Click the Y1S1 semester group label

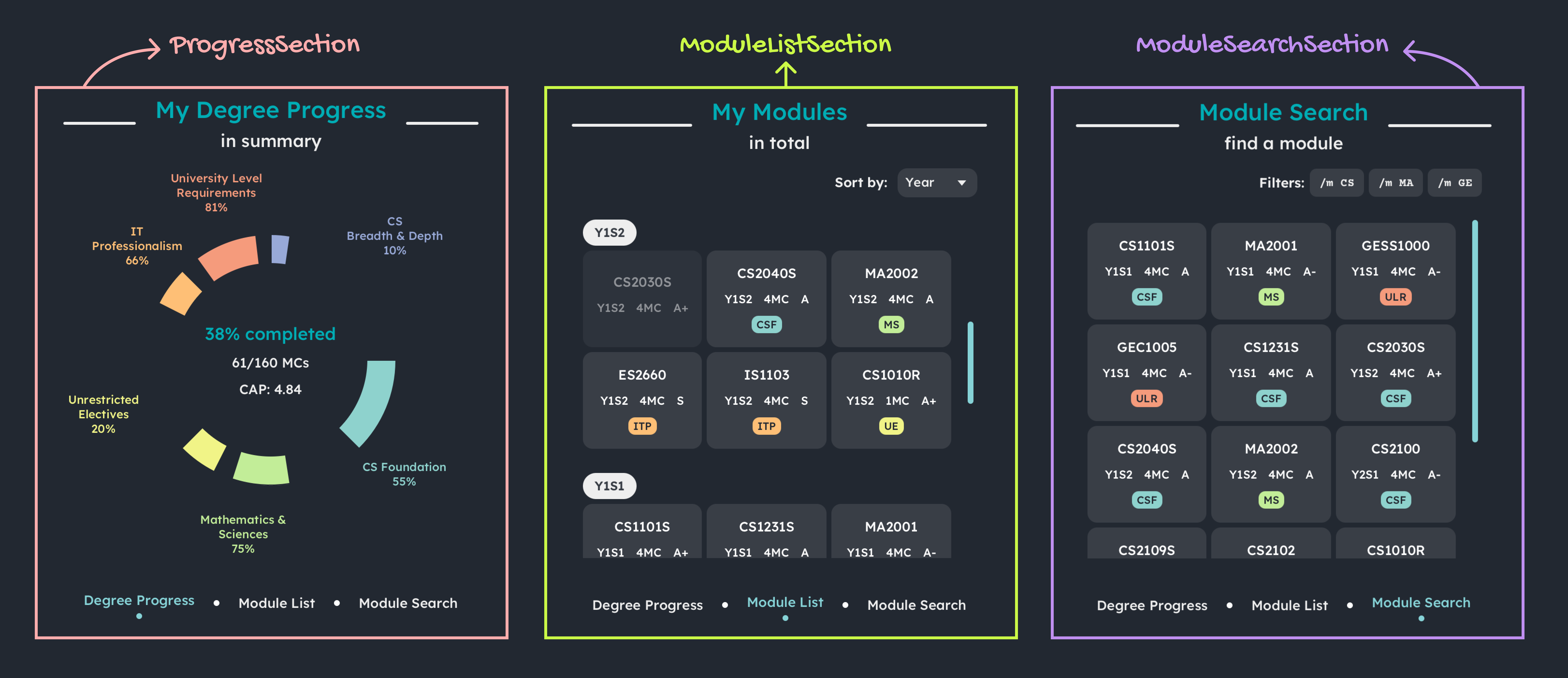609,486
